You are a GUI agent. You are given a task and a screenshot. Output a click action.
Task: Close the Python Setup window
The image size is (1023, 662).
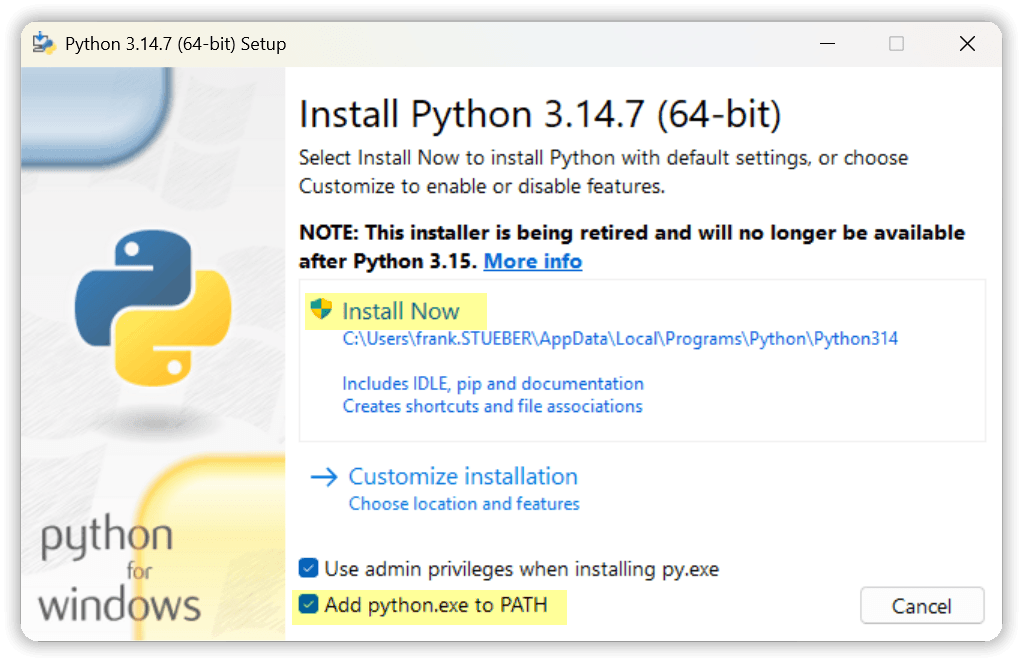(x=967, y=44)
